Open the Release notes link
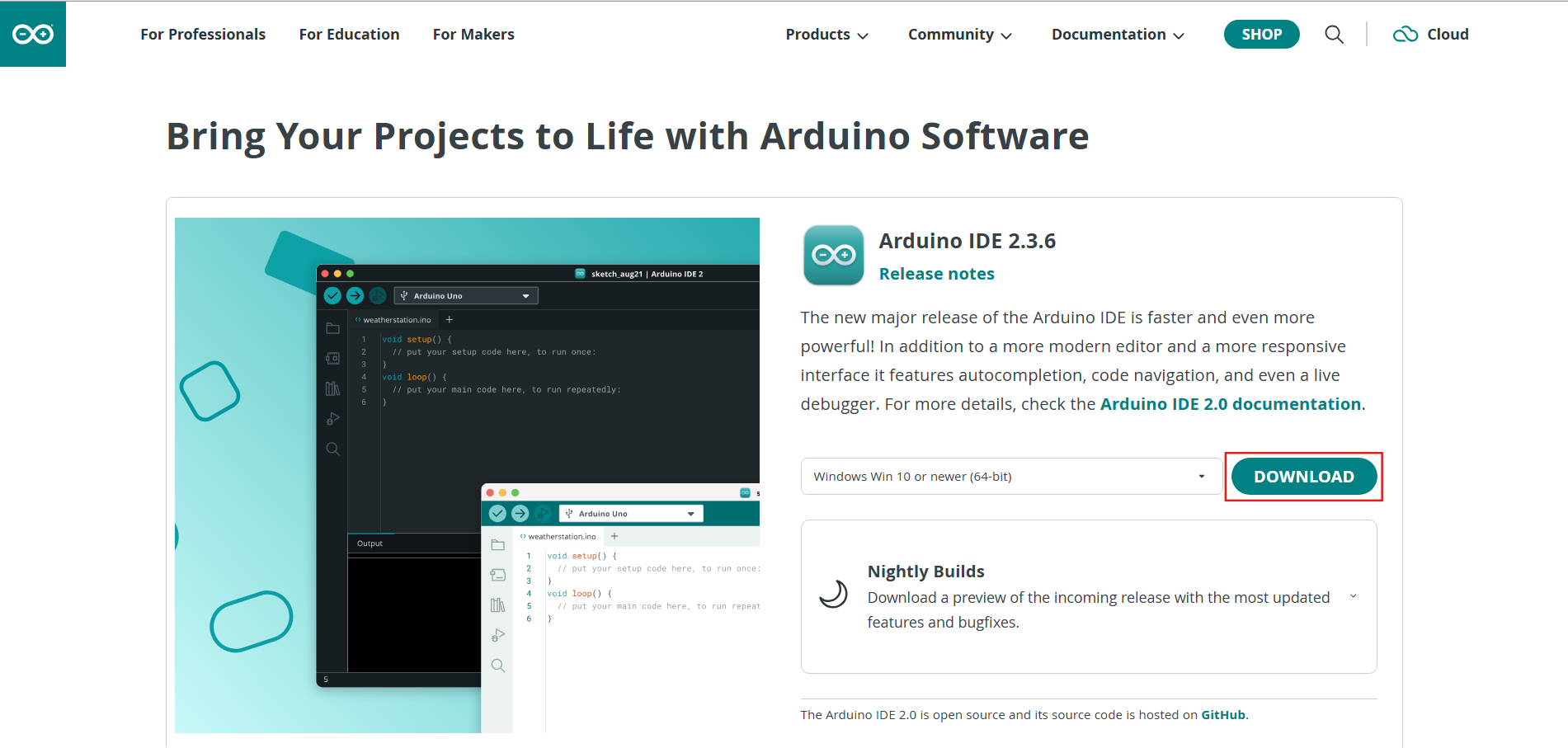This screenshot has width=1568, height=748. point(937,274)
